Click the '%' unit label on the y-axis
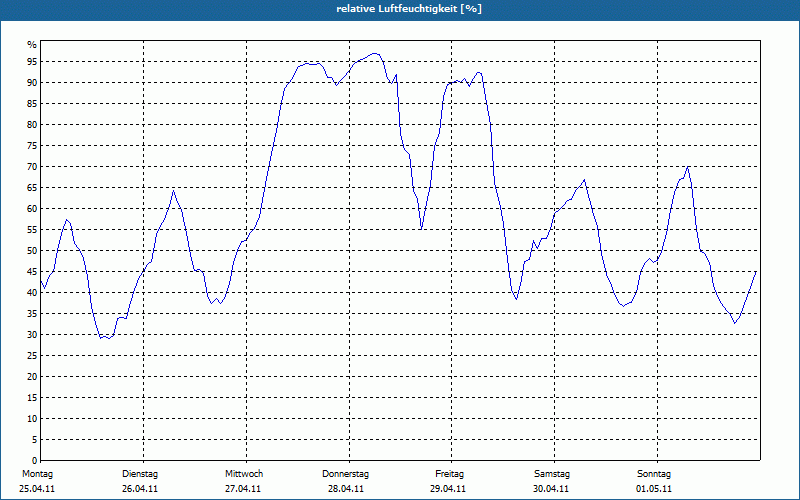Screen dimensions: 800x500 coord(32,45)
